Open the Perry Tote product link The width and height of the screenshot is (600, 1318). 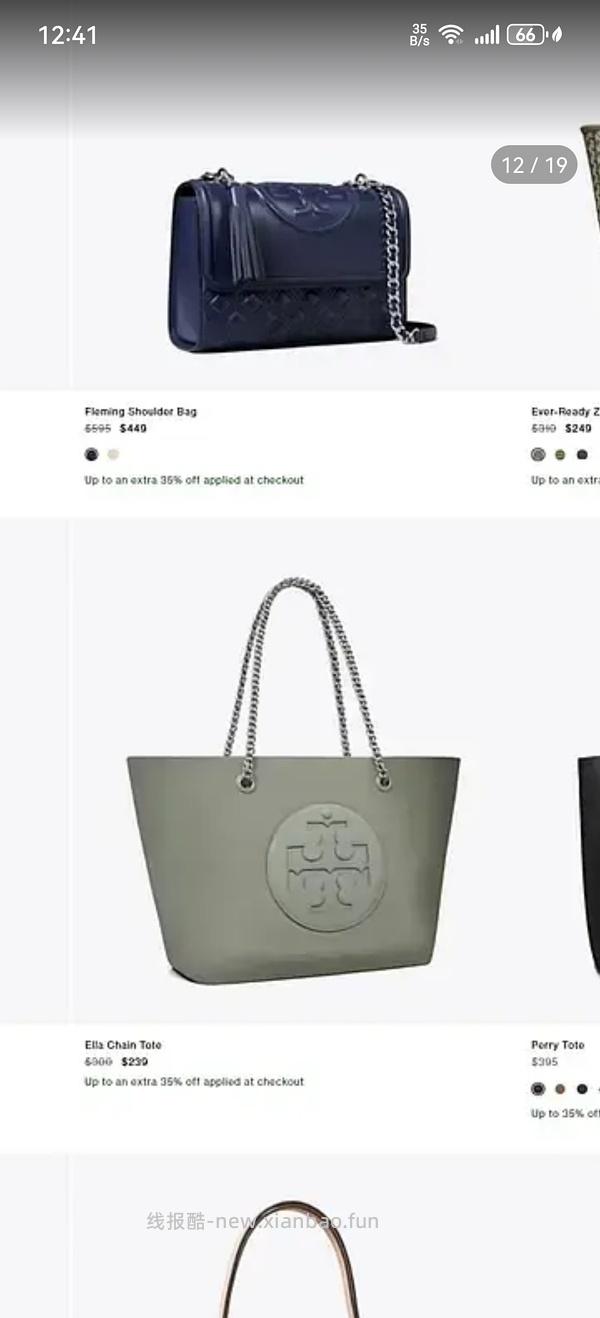pyautogui.click(x=558, y=1045)
